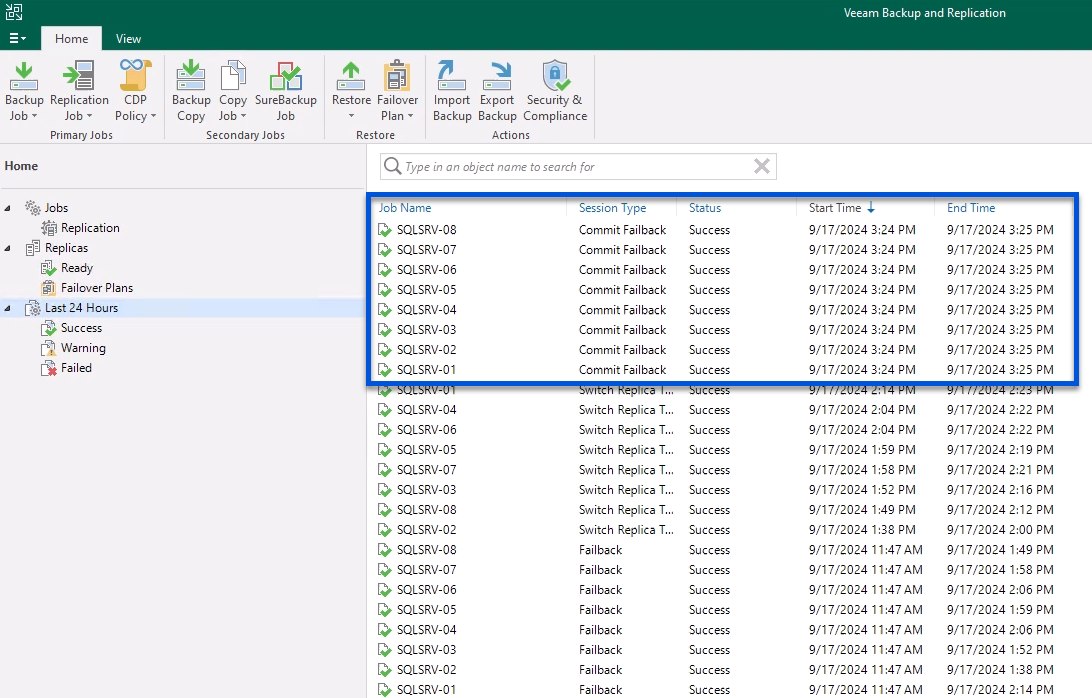Screen dimensions: 1092x698
Task: Click Import Backup in Actions group
Action: (452, 78)
